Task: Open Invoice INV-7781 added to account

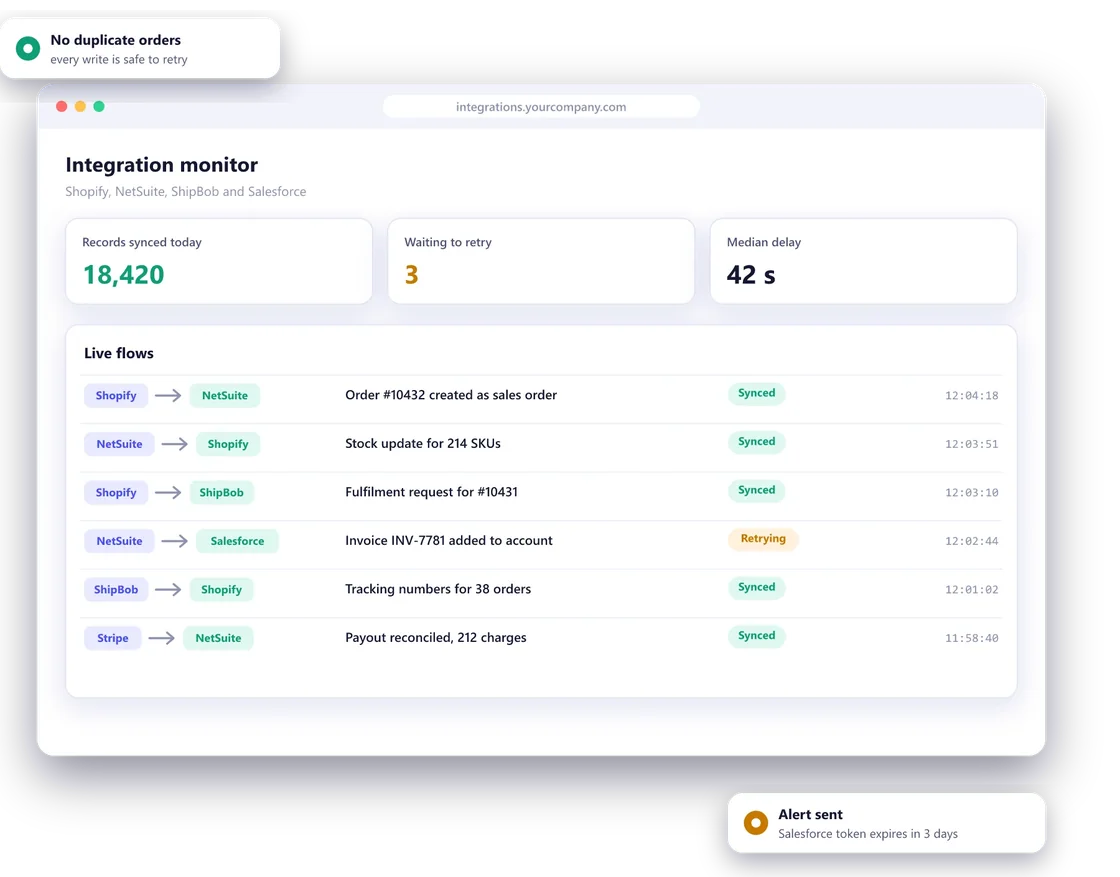Action: [449, 541]
